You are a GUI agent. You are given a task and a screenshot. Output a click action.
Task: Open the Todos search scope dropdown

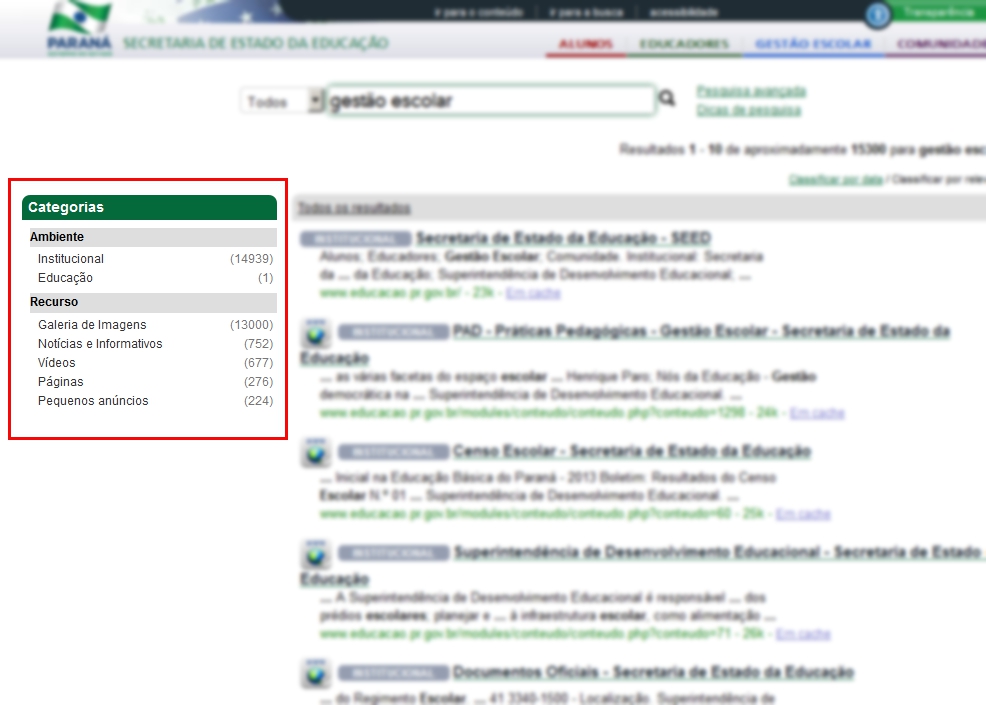pyautogui.click(x=283, y=102)
